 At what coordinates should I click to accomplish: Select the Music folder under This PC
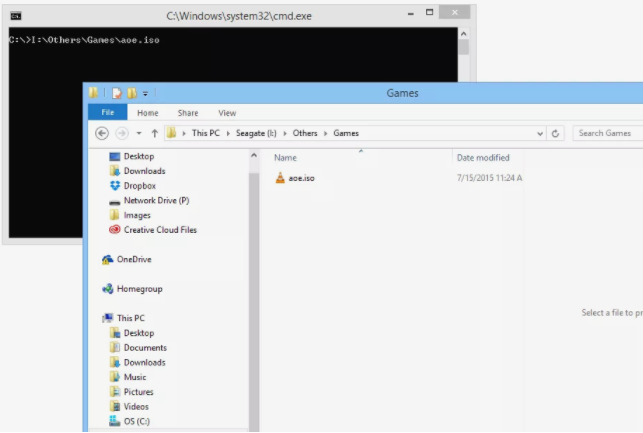(135, 377)
